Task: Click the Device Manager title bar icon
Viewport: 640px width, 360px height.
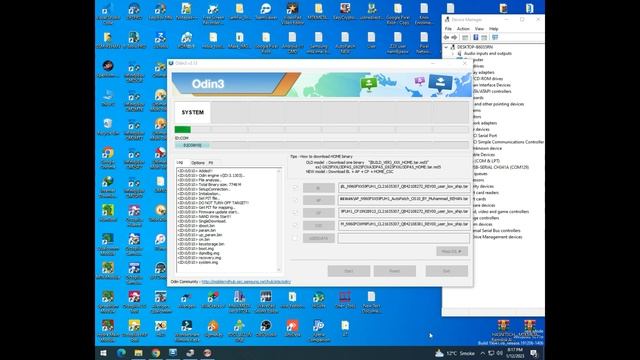Action: coord(447,19)
